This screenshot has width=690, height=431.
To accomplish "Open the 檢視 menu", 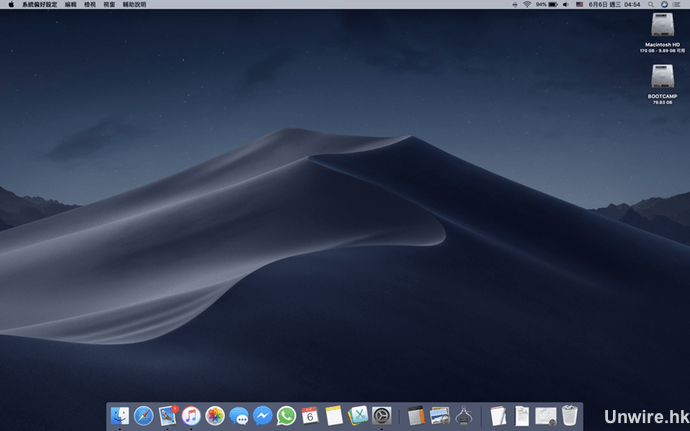I will point(90,4).
